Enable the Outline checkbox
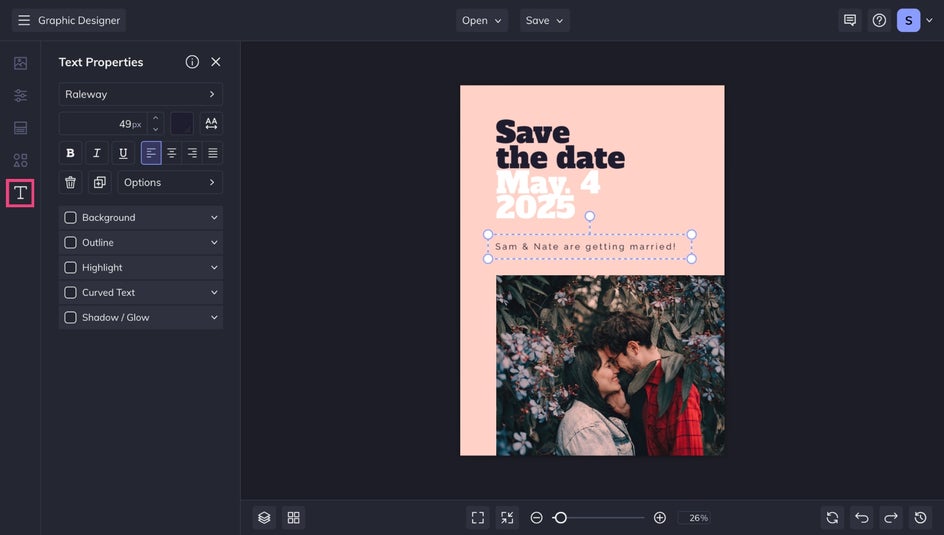The height and width of the screenshot is (535, 944). click(x=70, y=243)
